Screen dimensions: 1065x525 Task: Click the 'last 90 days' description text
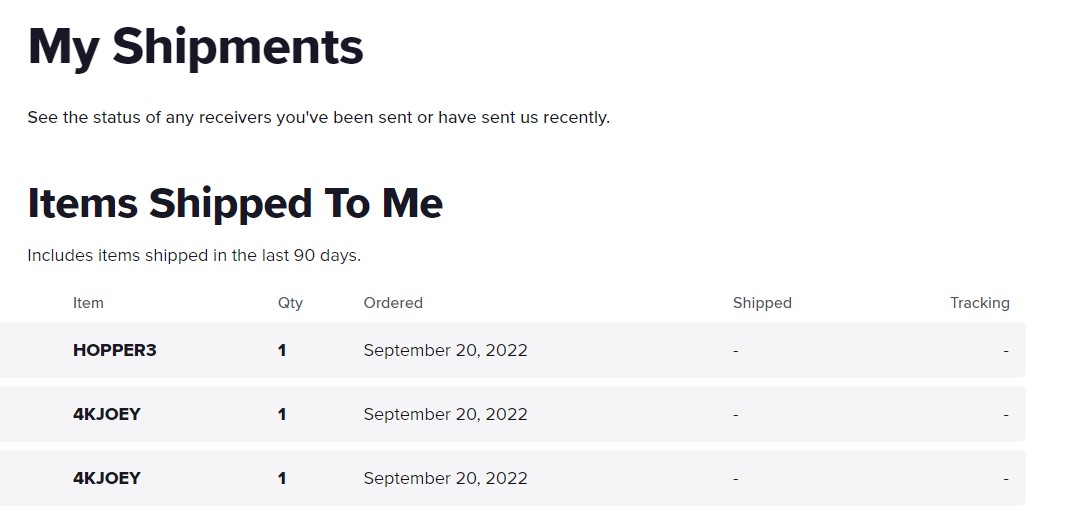(194, 256)
